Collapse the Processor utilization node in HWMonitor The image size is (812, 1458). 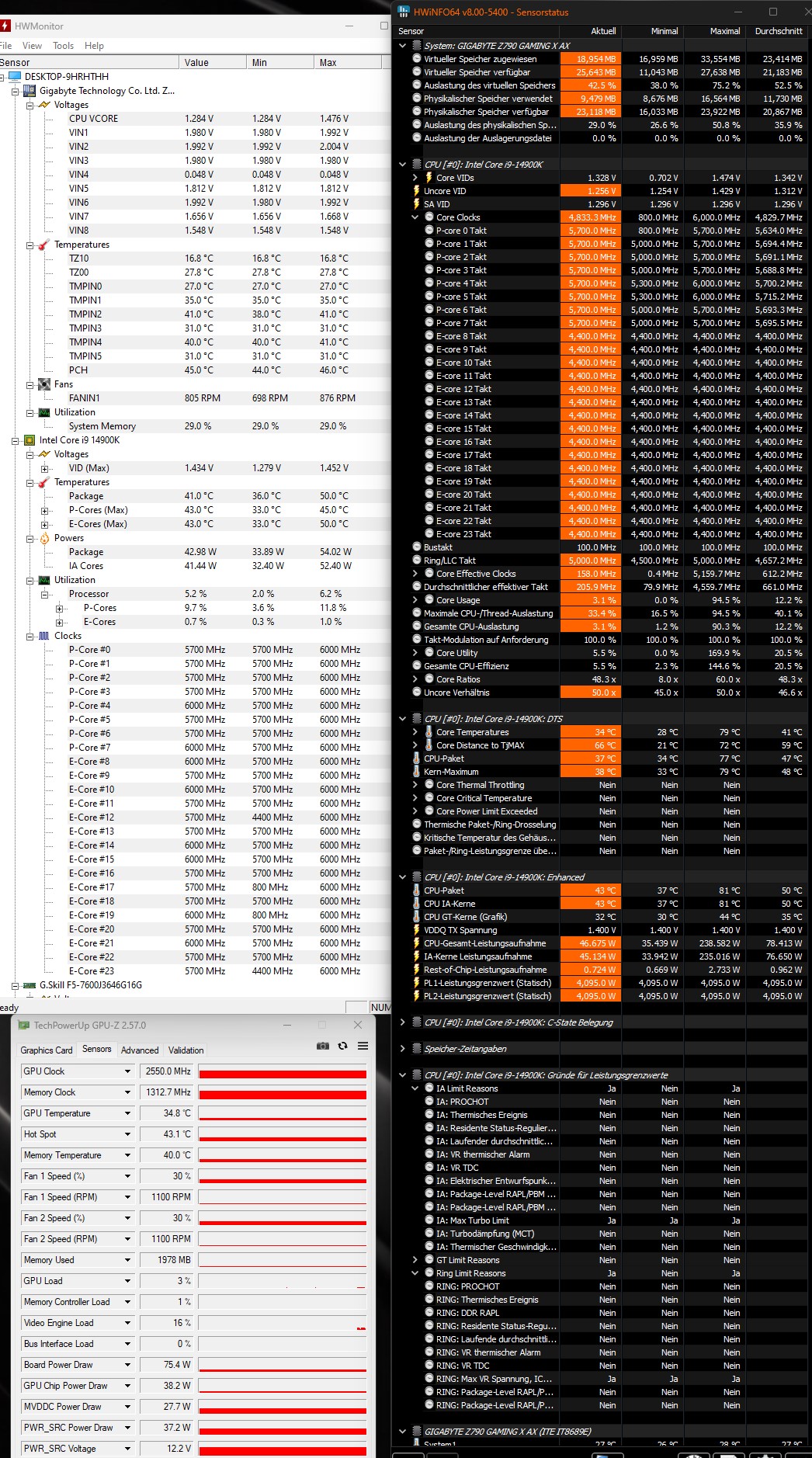tap(45, 594)
